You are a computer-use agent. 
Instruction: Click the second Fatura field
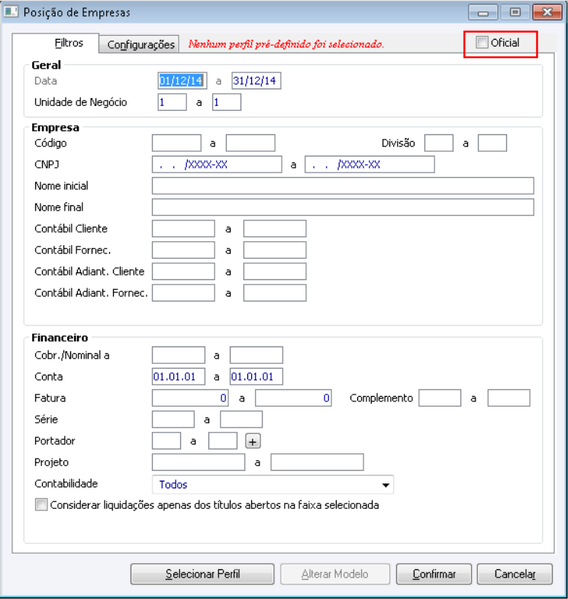click(x=293, y=398)
